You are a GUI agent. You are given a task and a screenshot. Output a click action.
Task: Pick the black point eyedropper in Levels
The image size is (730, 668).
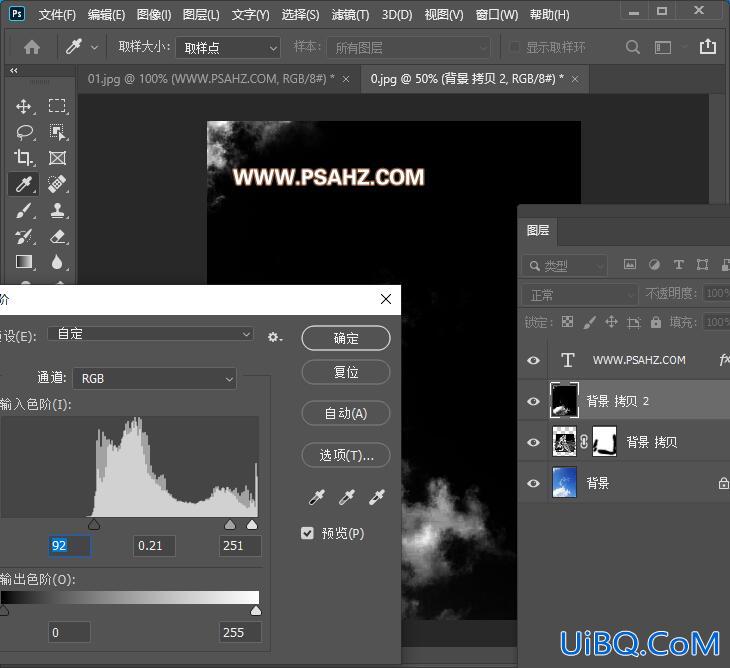click(317, 497)
